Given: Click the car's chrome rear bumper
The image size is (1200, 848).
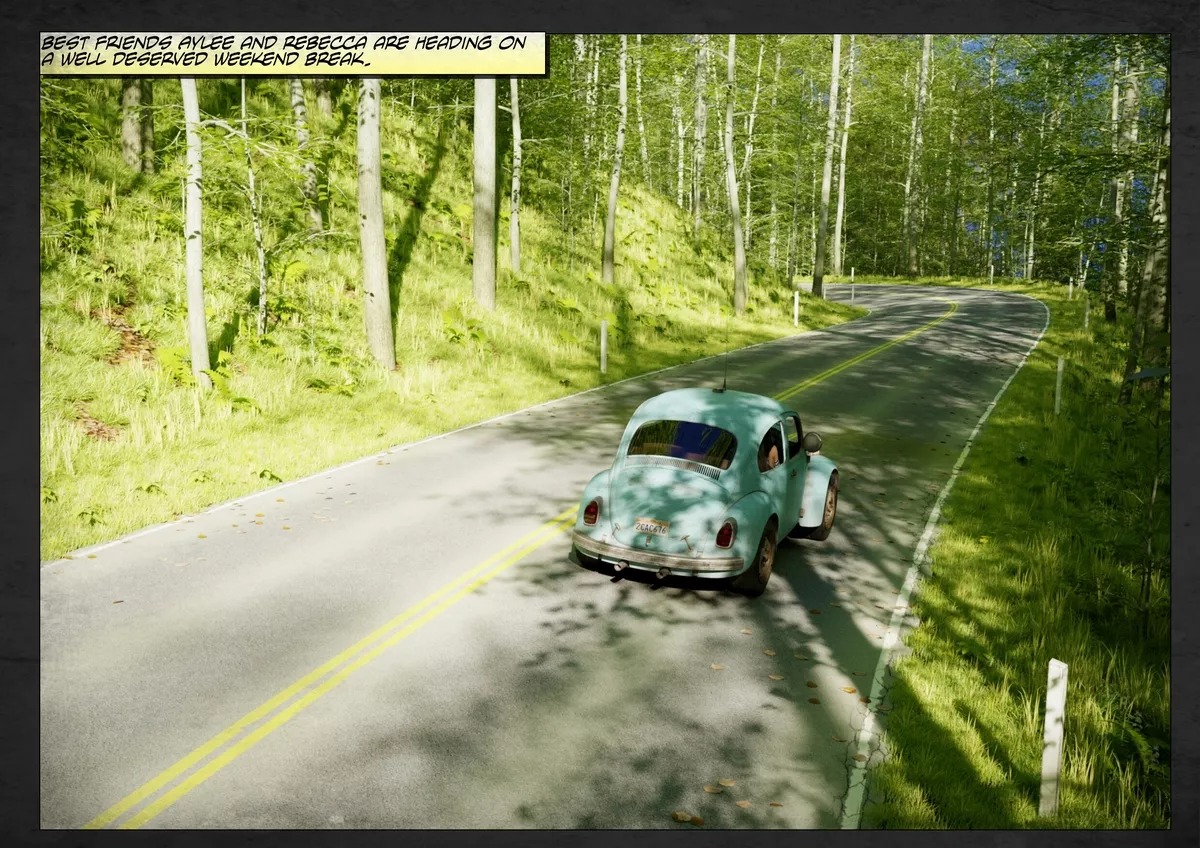Looking at the screenshot, I should click(656, 554).
